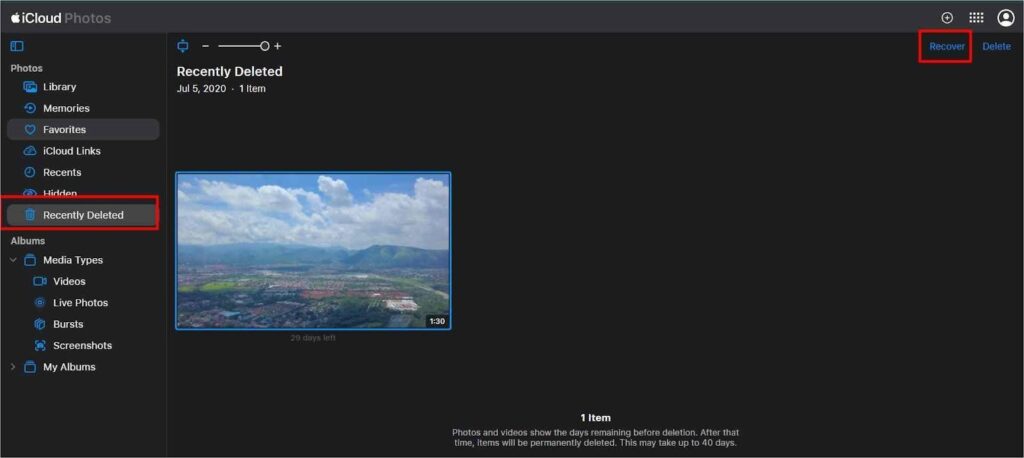Click the Delete button
This screenshot has height=458, width=1024.
click(996, 46)
